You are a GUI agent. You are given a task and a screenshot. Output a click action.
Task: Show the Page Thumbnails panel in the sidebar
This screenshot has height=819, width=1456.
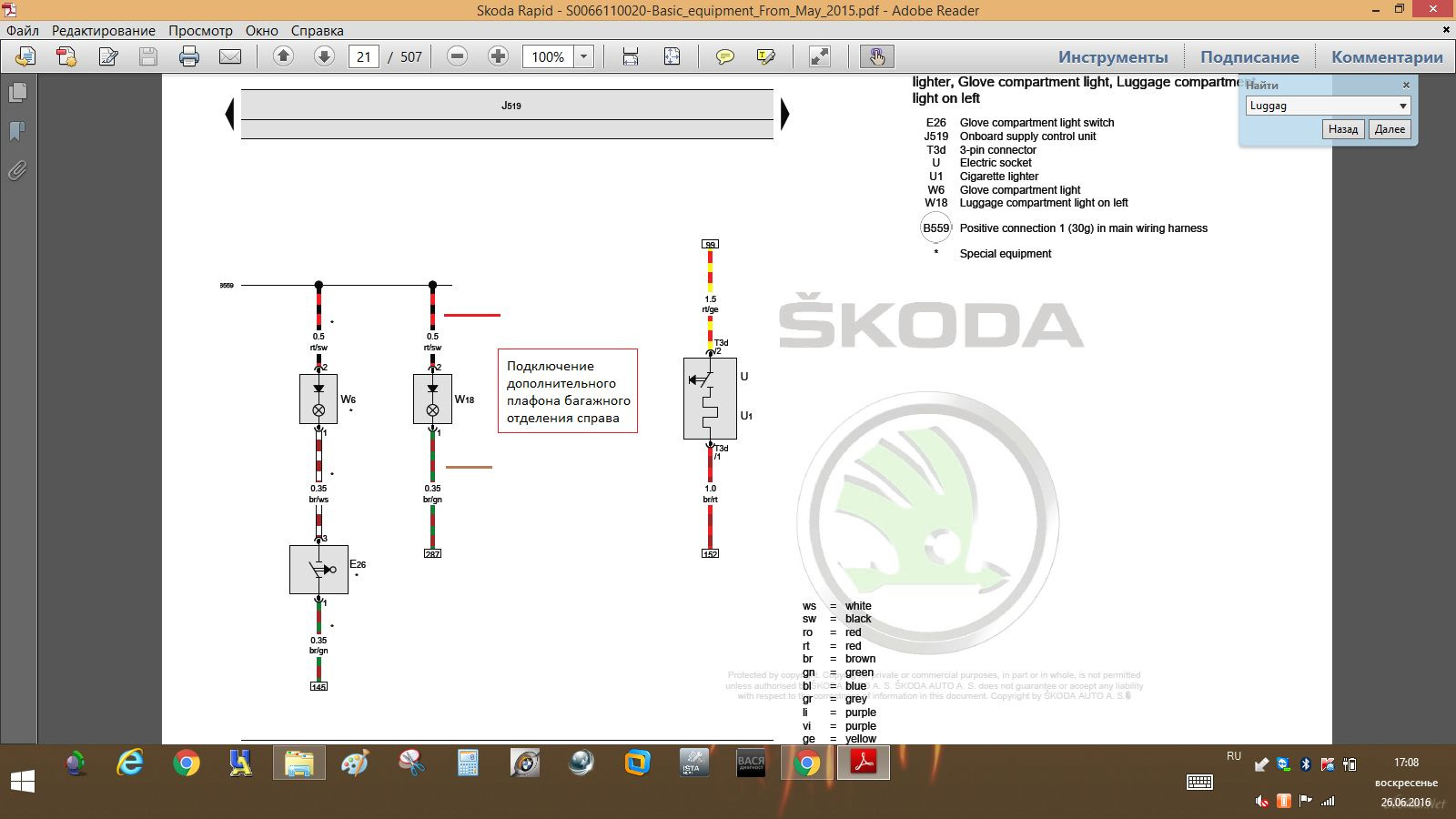tap(17, 93)
